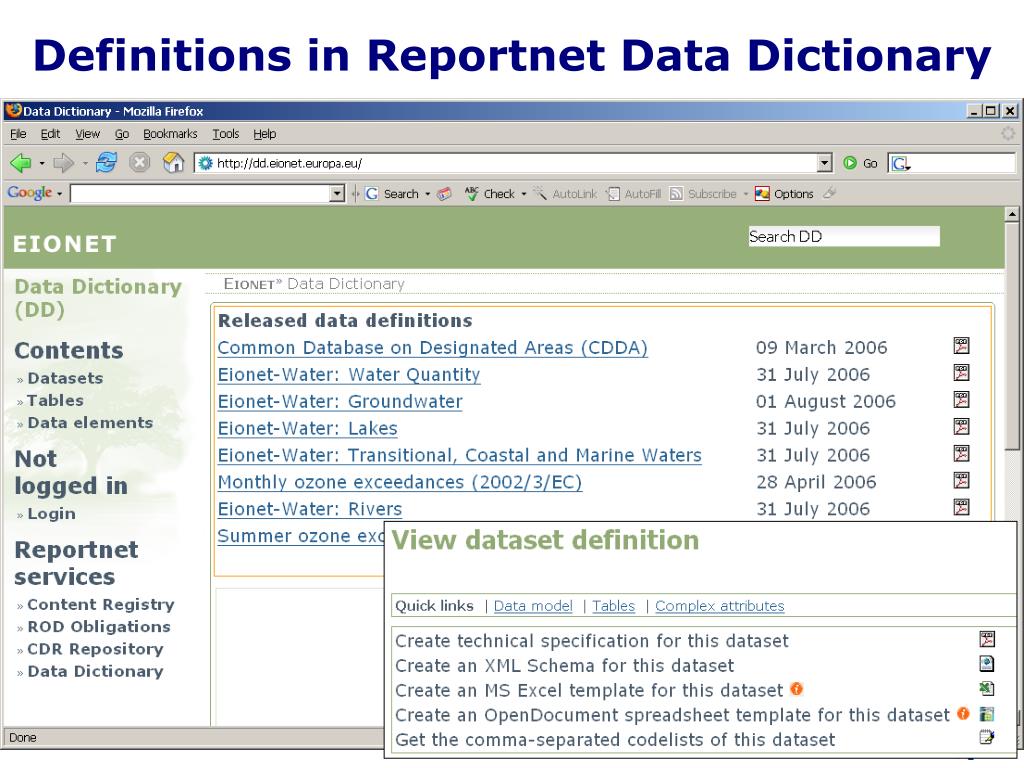The image size is (1024, 768).
Task: Open the File menu
Action: point(18,134)
